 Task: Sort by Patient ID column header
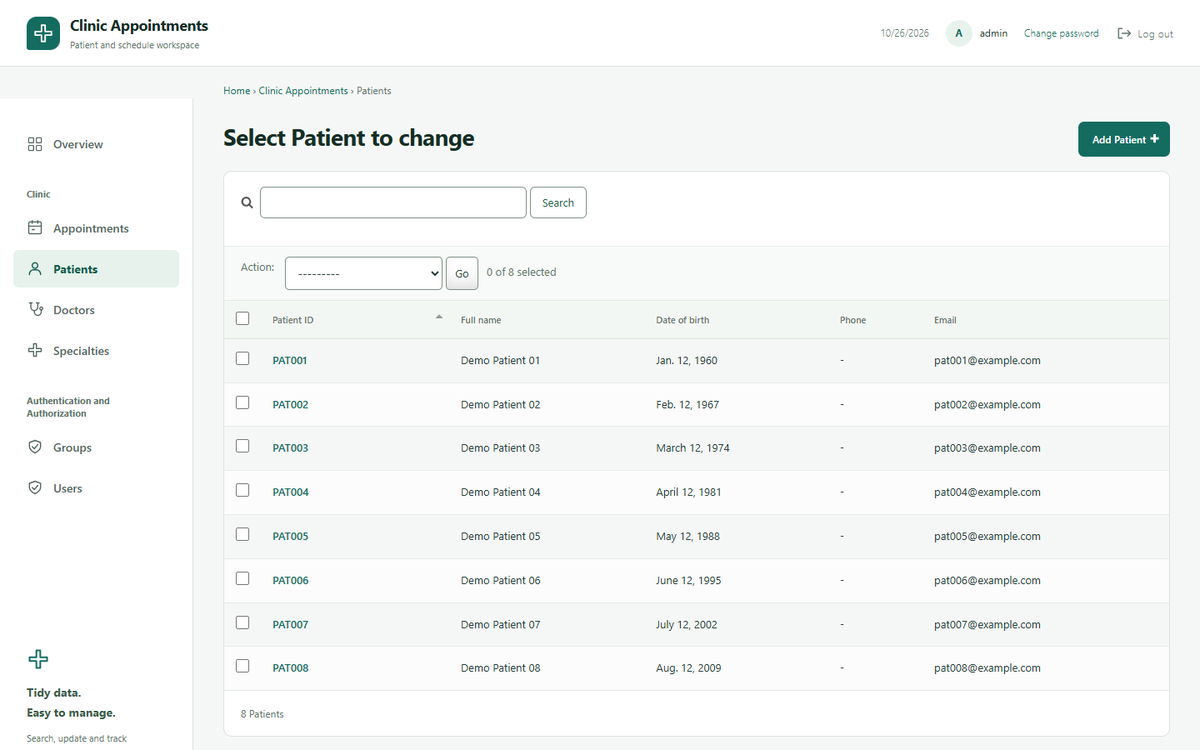click(293, 320)
